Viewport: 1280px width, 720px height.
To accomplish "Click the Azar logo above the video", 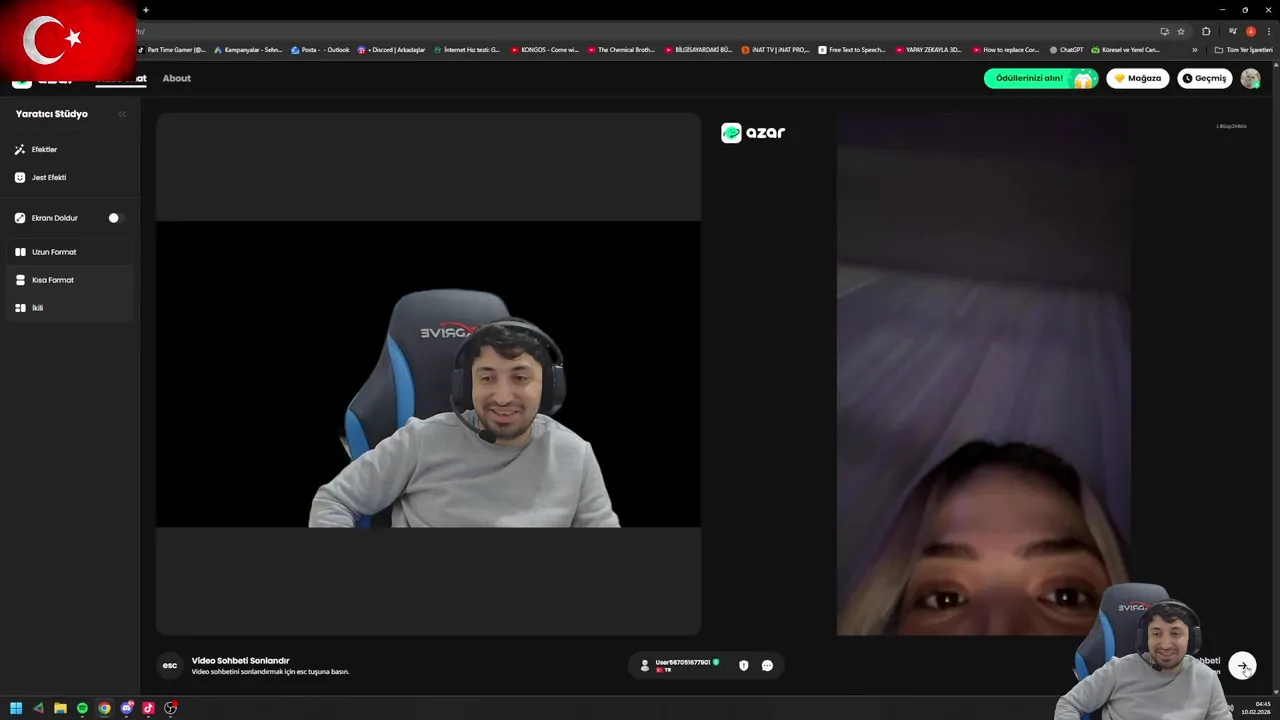I will 753,133.
